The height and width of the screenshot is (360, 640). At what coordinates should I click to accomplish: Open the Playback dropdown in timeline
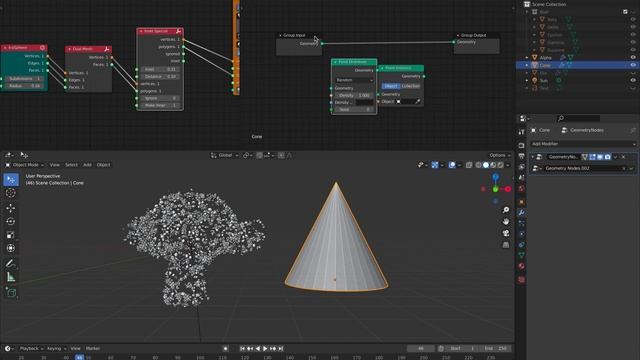31,349
